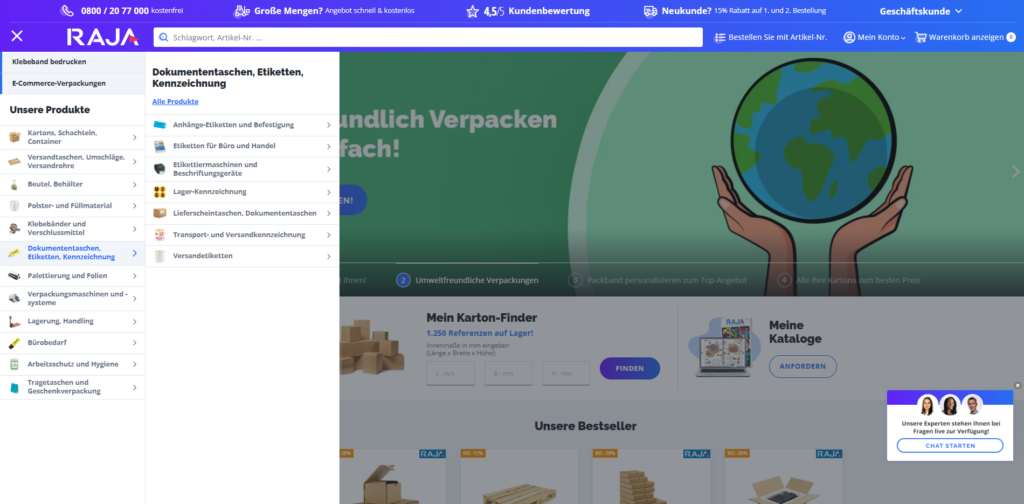Click the device icon for Etikettiermaschinen
This screenshot has height=504, width=1024.
point(159,169)
